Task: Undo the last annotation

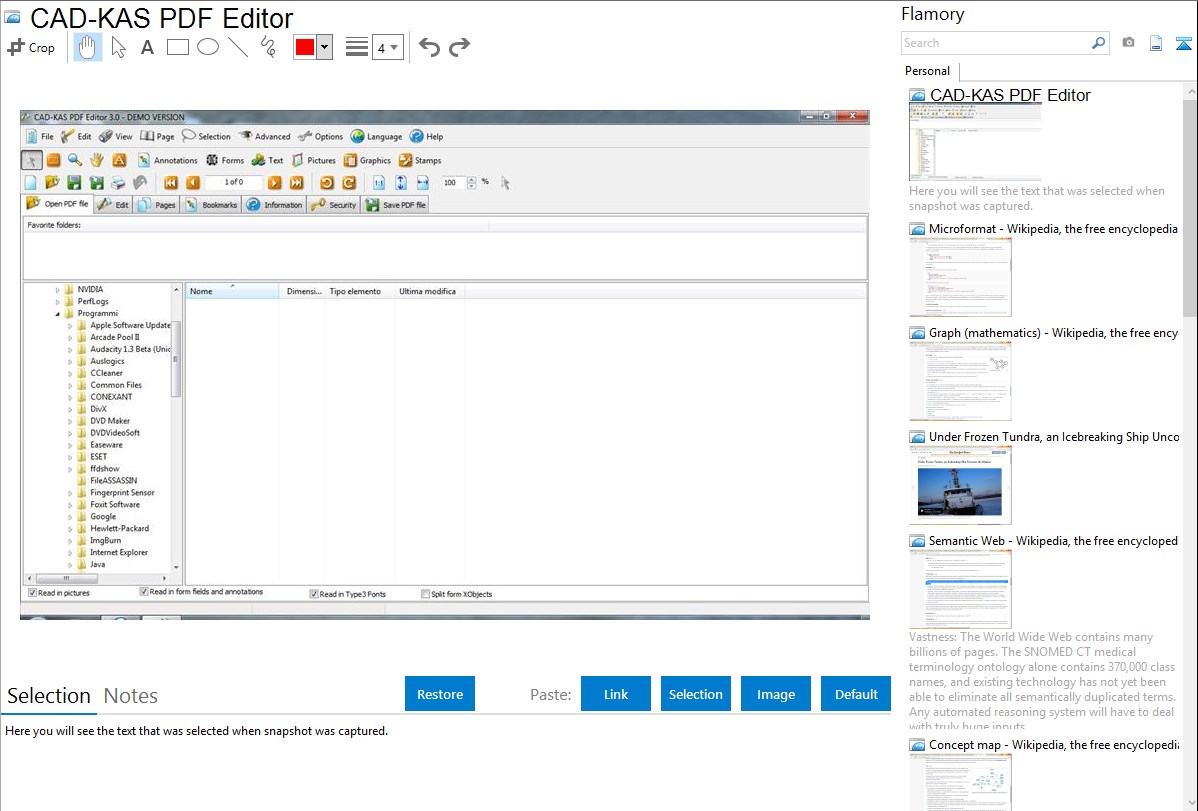Action: [429, 47]
